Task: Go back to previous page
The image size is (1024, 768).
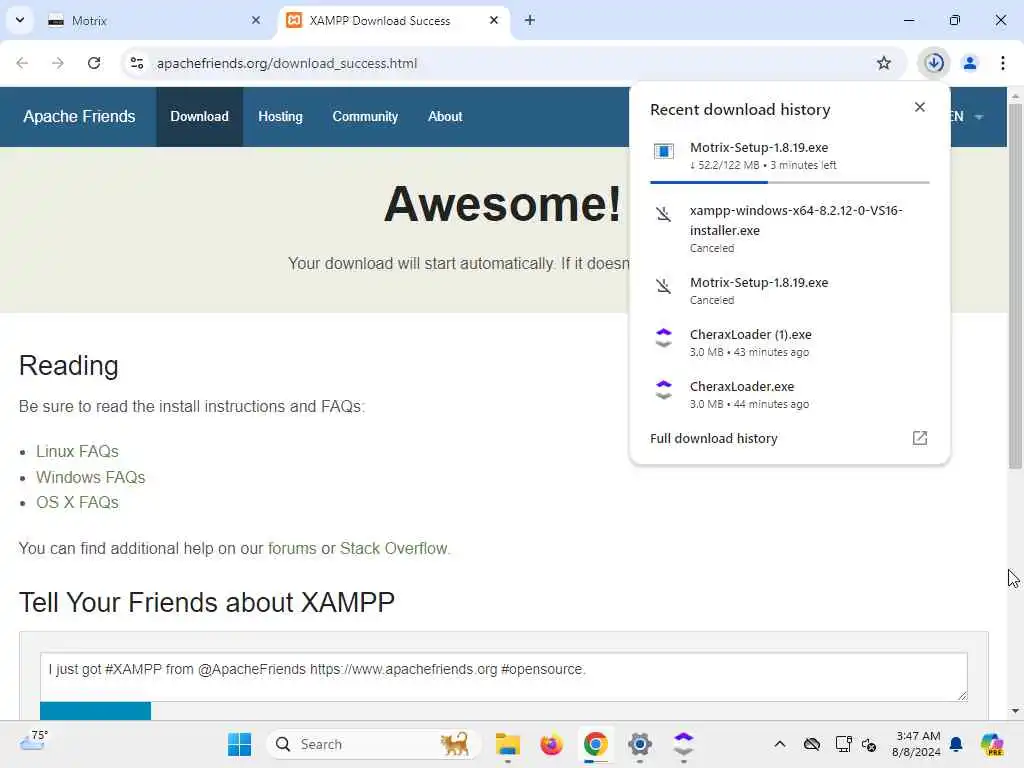Action: [x=22, y=63]
